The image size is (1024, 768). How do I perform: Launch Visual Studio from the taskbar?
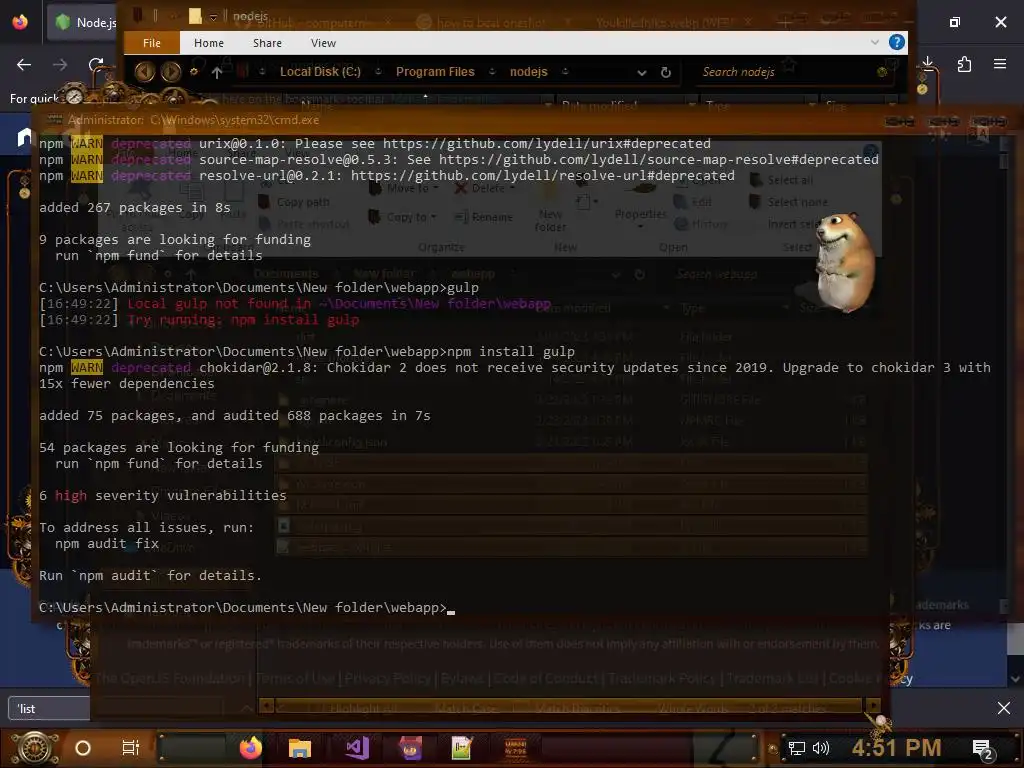[x=357, y=748]
